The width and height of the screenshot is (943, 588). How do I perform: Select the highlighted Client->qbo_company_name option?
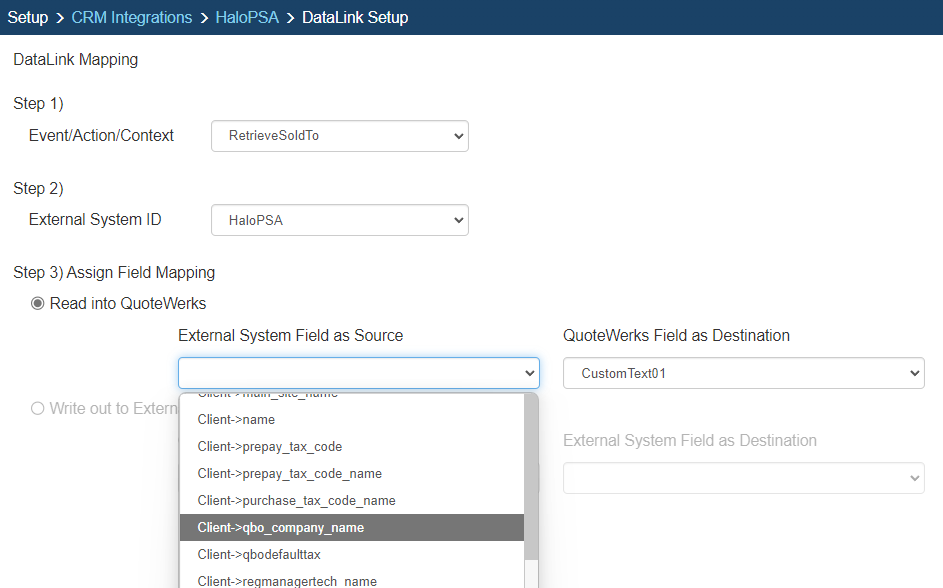(280, 528)
